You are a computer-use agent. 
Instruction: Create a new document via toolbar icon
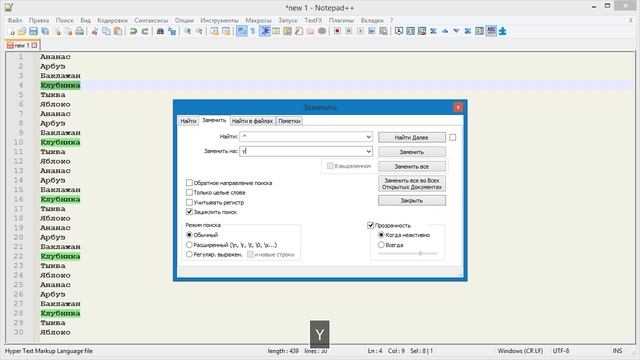(11, 31)
